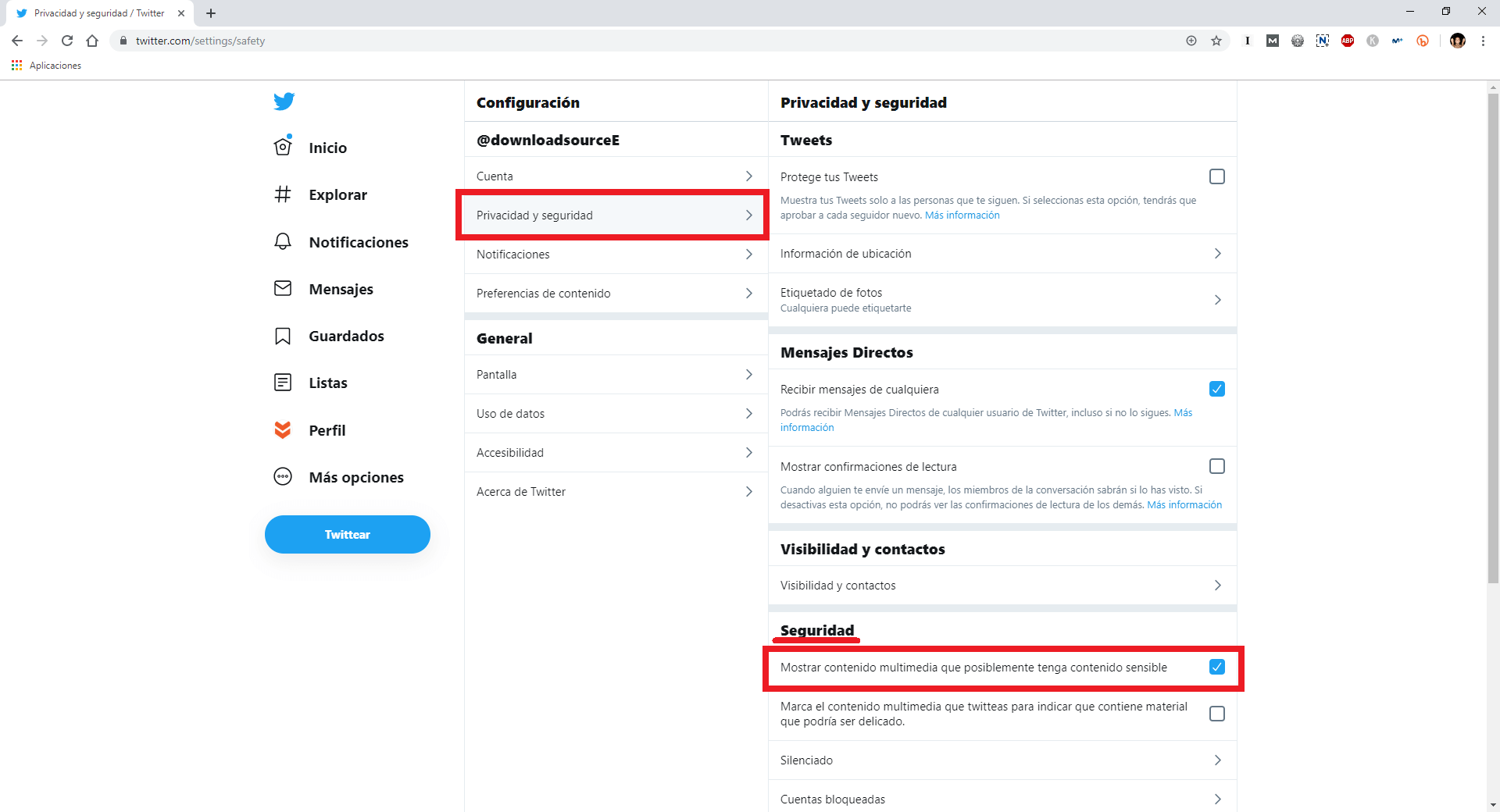Viewport: 1500px width, 812px height.
Task: Click the Listas label in sidebar
Action: pyautogui.click(x=328, y=383)
